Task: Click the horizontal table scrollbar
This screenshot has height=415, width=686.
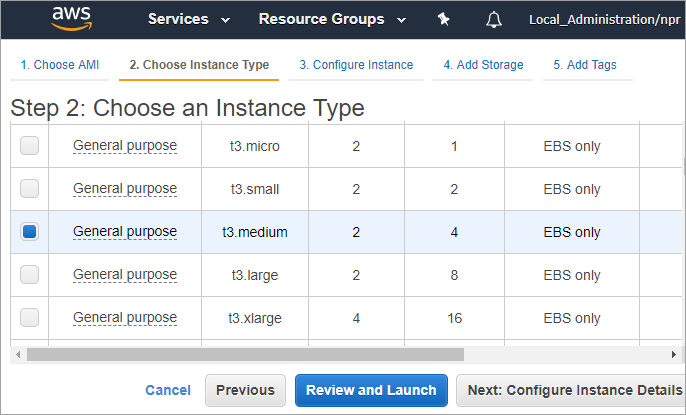Action: (x=245, y=354)
